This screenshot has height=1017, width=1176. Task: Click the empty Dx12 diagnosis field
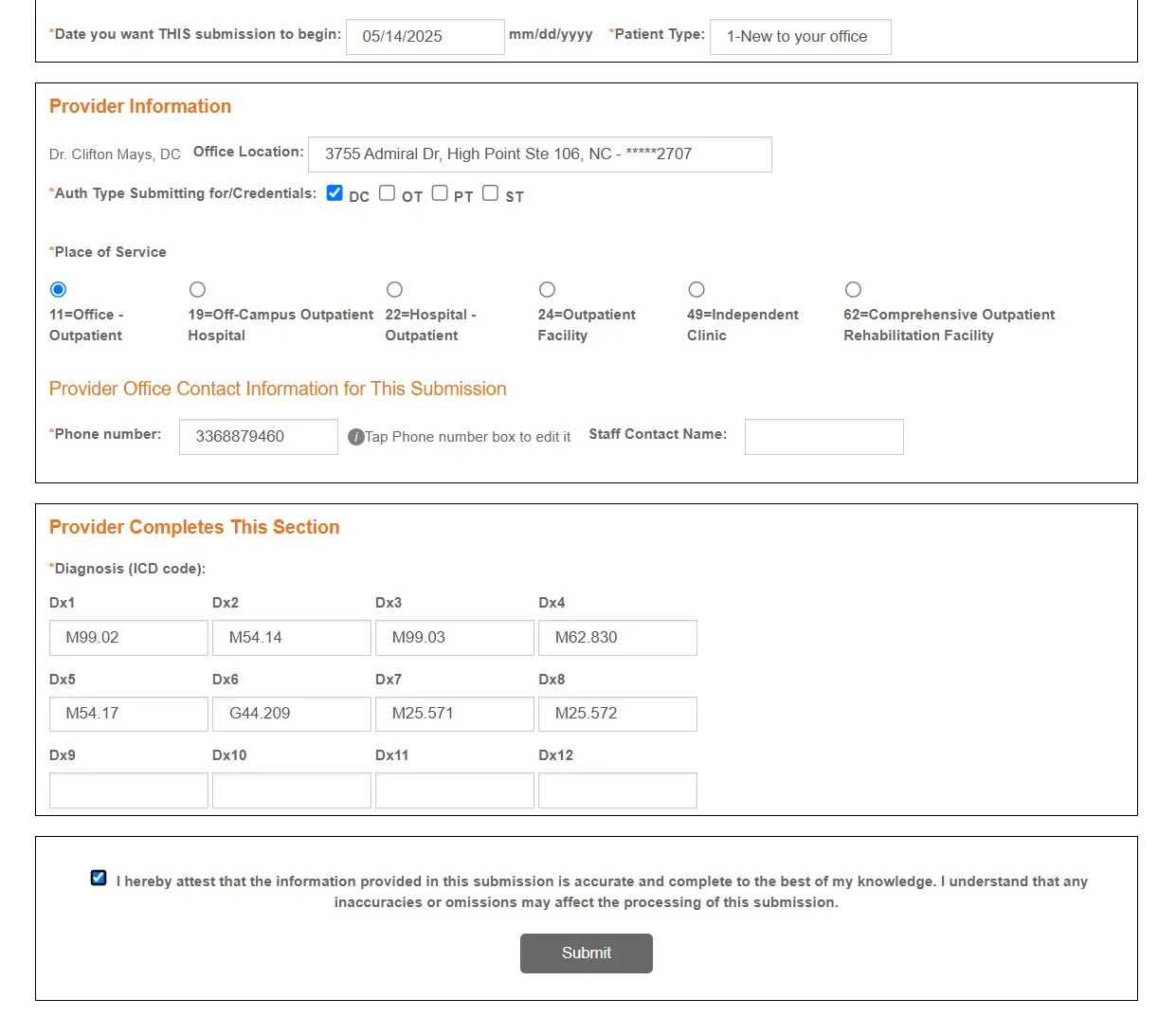pyautogui.click(x=618, y=790)
